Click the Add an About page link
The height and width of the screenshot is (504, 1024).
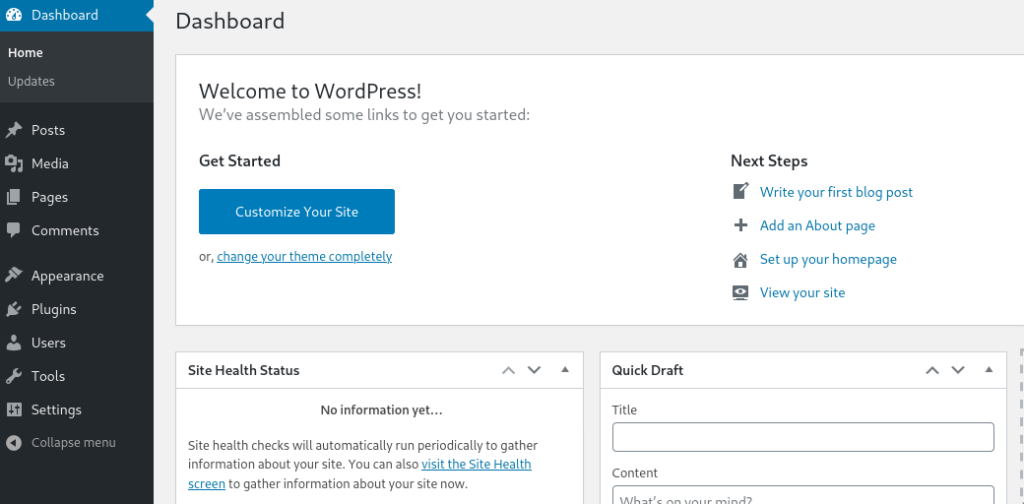point(817,225)
